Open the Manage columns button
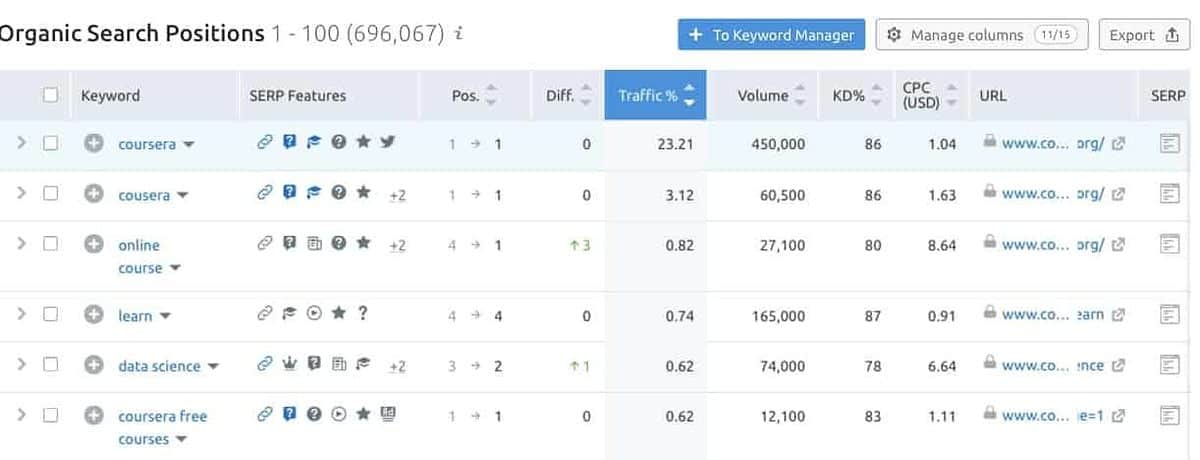This screenshot has width=1200, height=460. [982, 35]
